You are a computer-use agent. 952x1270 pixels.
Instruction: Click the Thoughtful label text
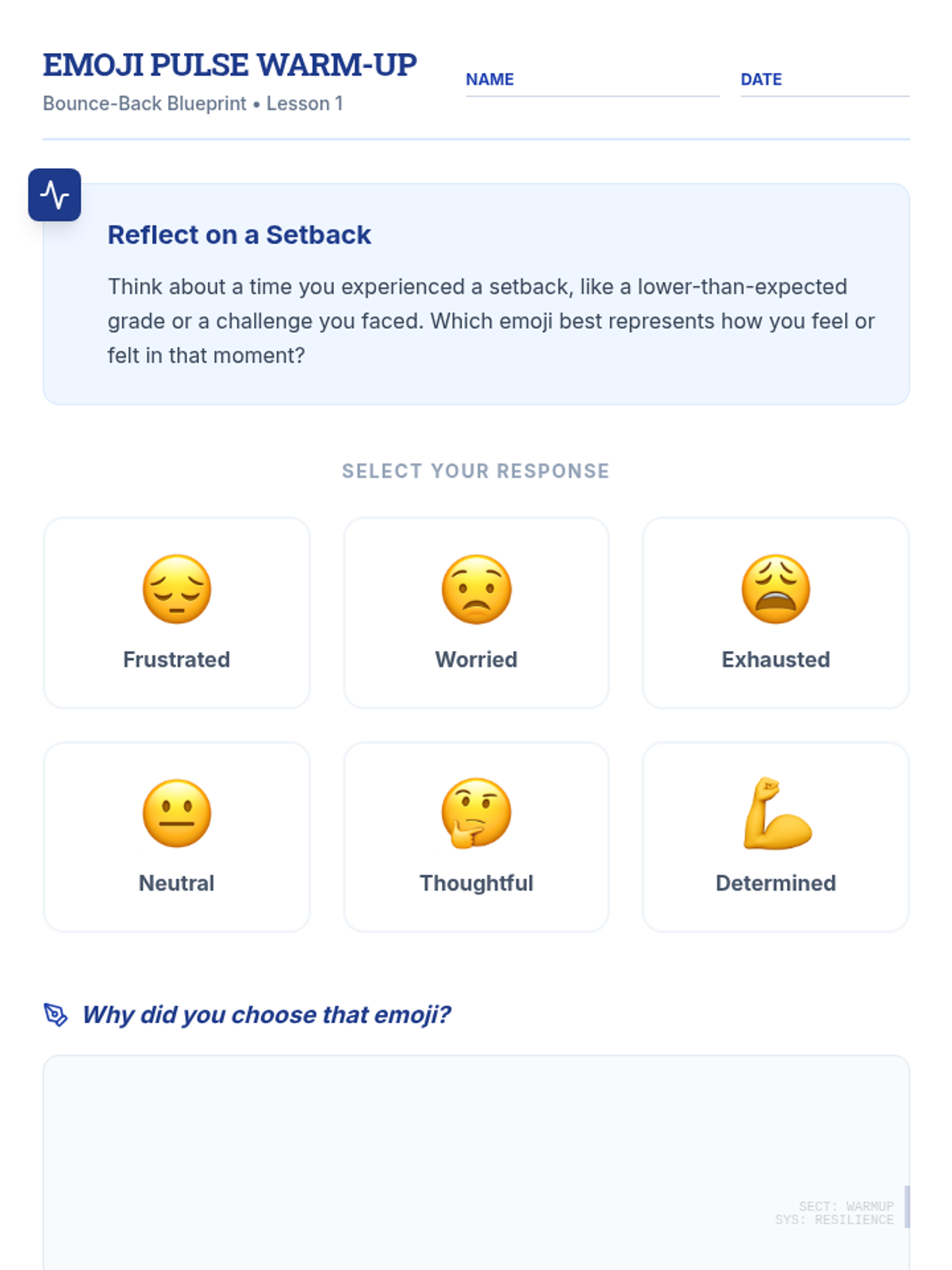476,883
